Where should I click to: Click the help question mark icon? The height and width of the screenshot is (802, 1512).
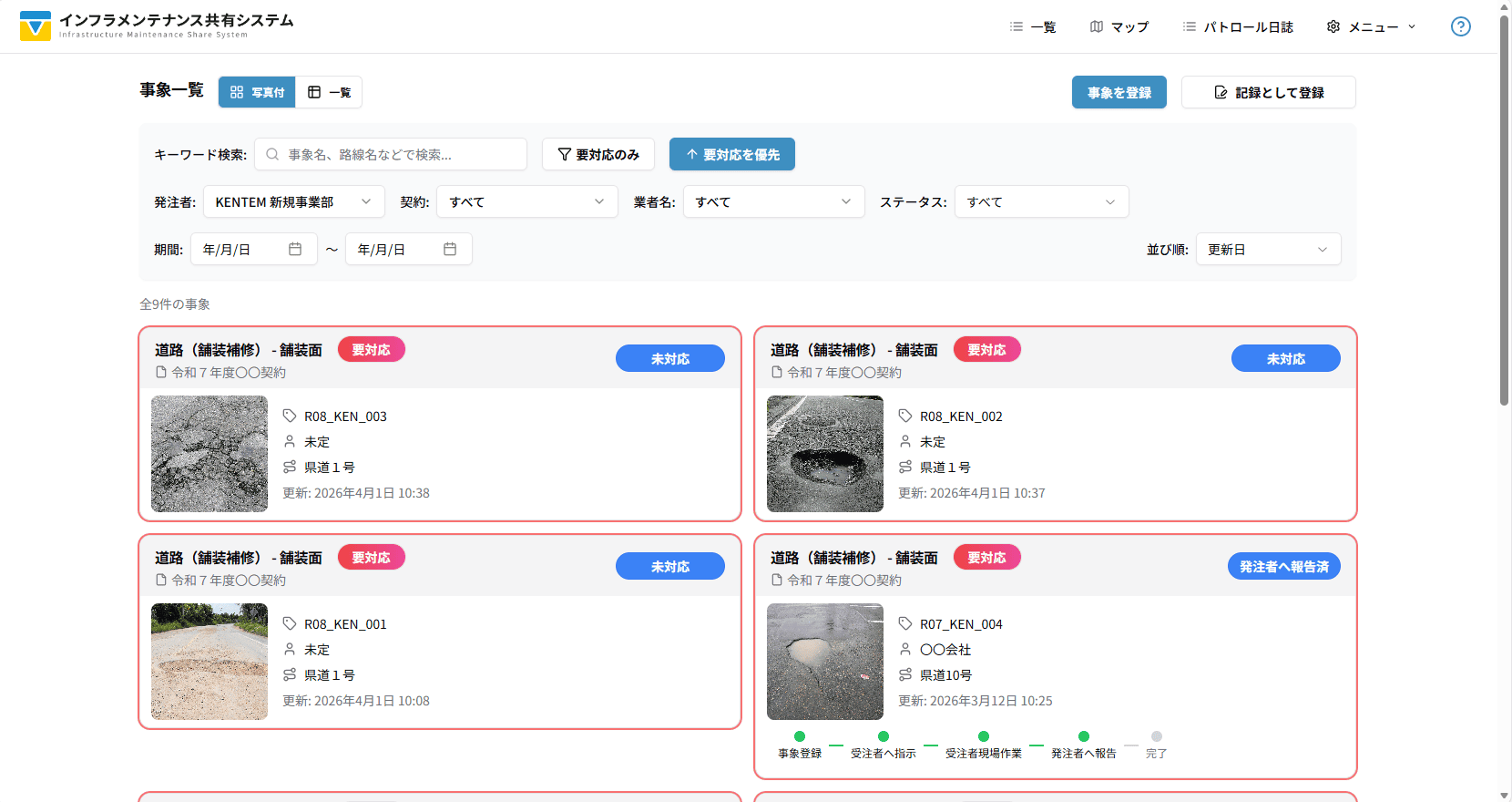click(x=1460, y=26)
